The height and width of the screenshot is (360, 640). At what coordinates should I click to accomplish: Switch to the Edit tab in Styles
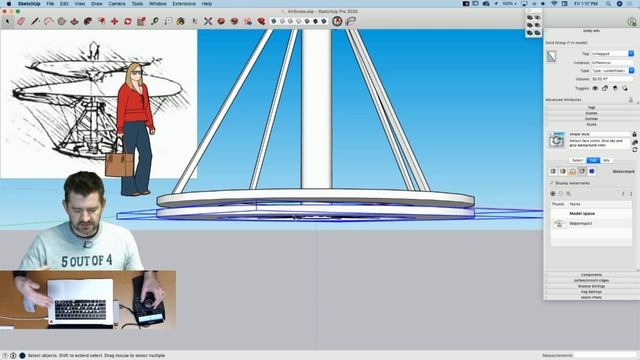(x=593, y=160)
